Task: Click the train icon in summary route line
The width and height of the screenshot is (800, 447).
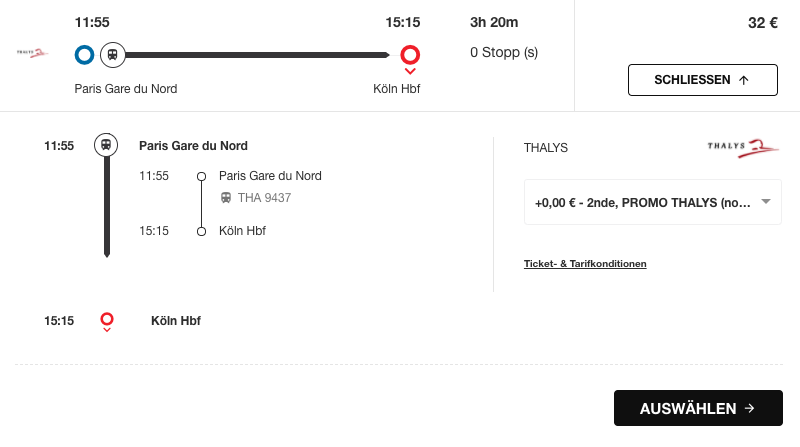Action: coord(113,55)
